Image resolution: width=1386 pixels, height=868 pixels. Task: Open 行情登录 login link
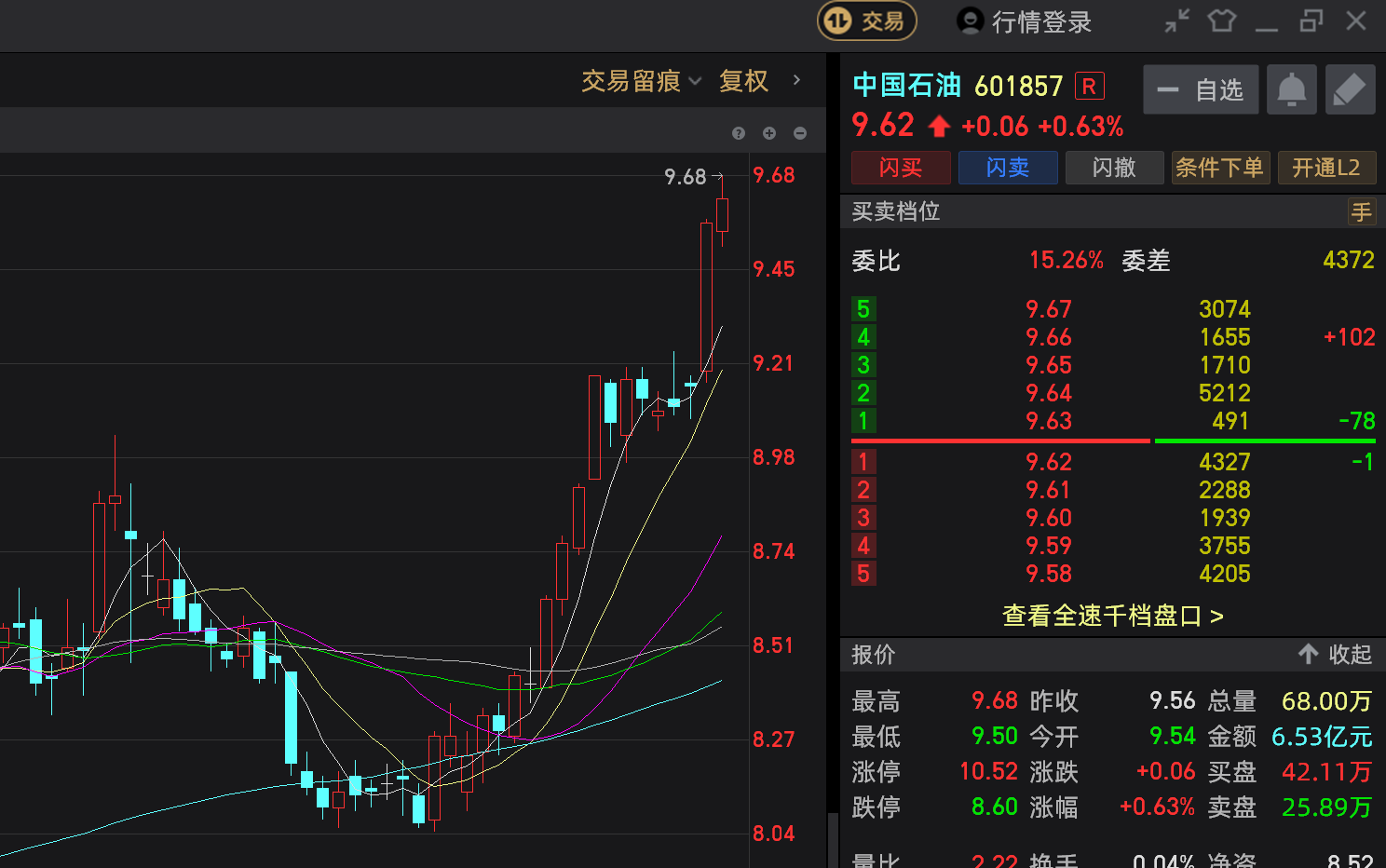(1041, 21)
